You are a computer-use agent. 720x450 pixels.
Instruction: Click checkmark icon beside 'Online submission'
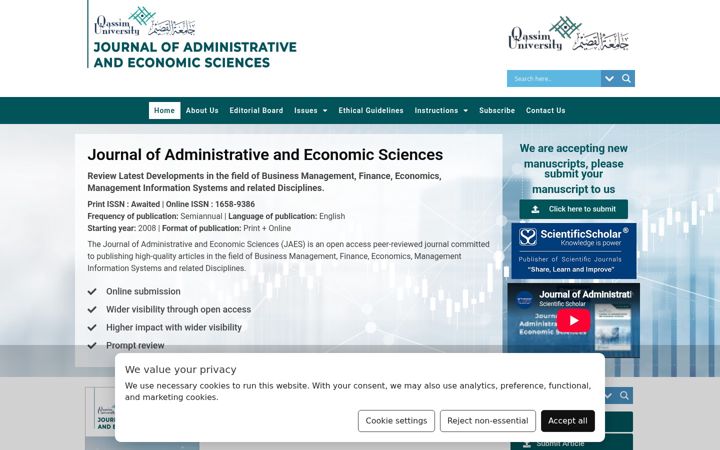click(92, 292)
